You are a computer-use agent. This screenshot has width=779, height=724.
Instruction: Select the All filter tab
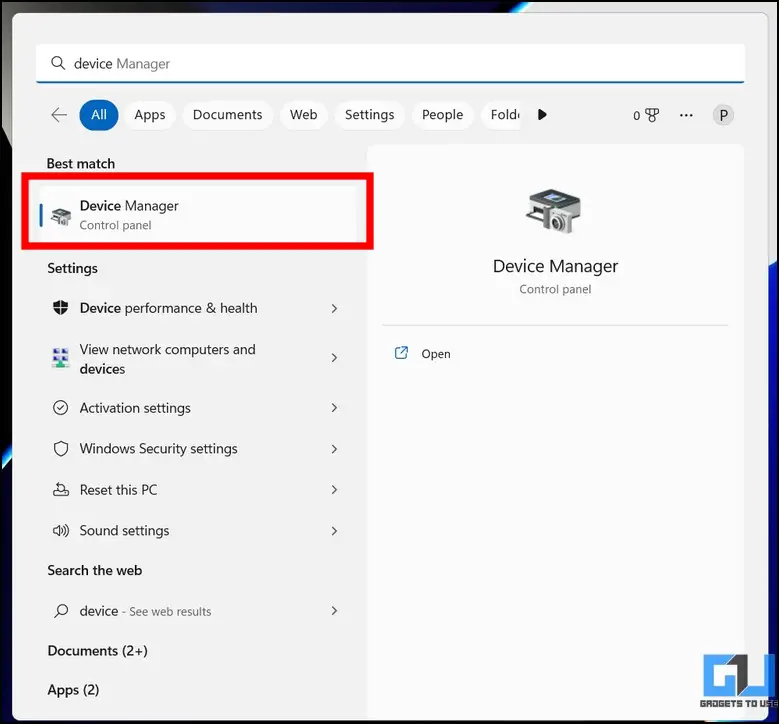pyautogui.click(x=99, y=115)
